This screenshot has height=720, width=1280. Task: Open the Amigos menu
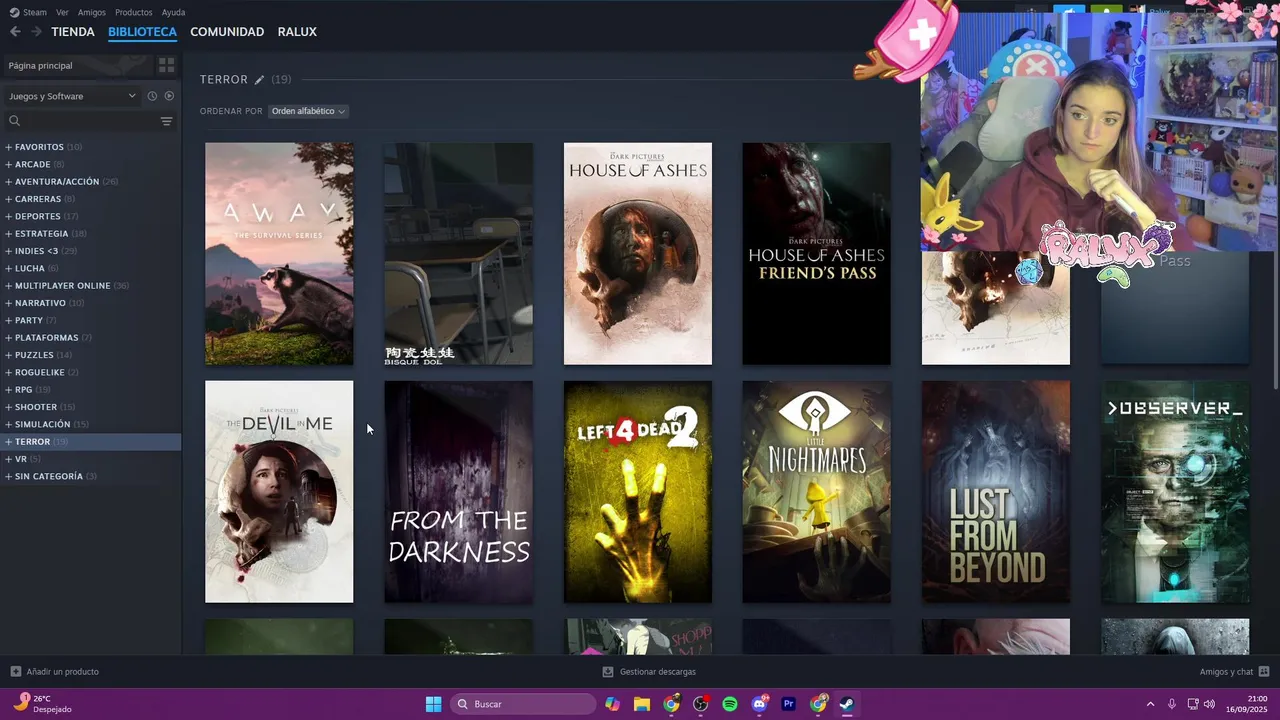point(92,12)
